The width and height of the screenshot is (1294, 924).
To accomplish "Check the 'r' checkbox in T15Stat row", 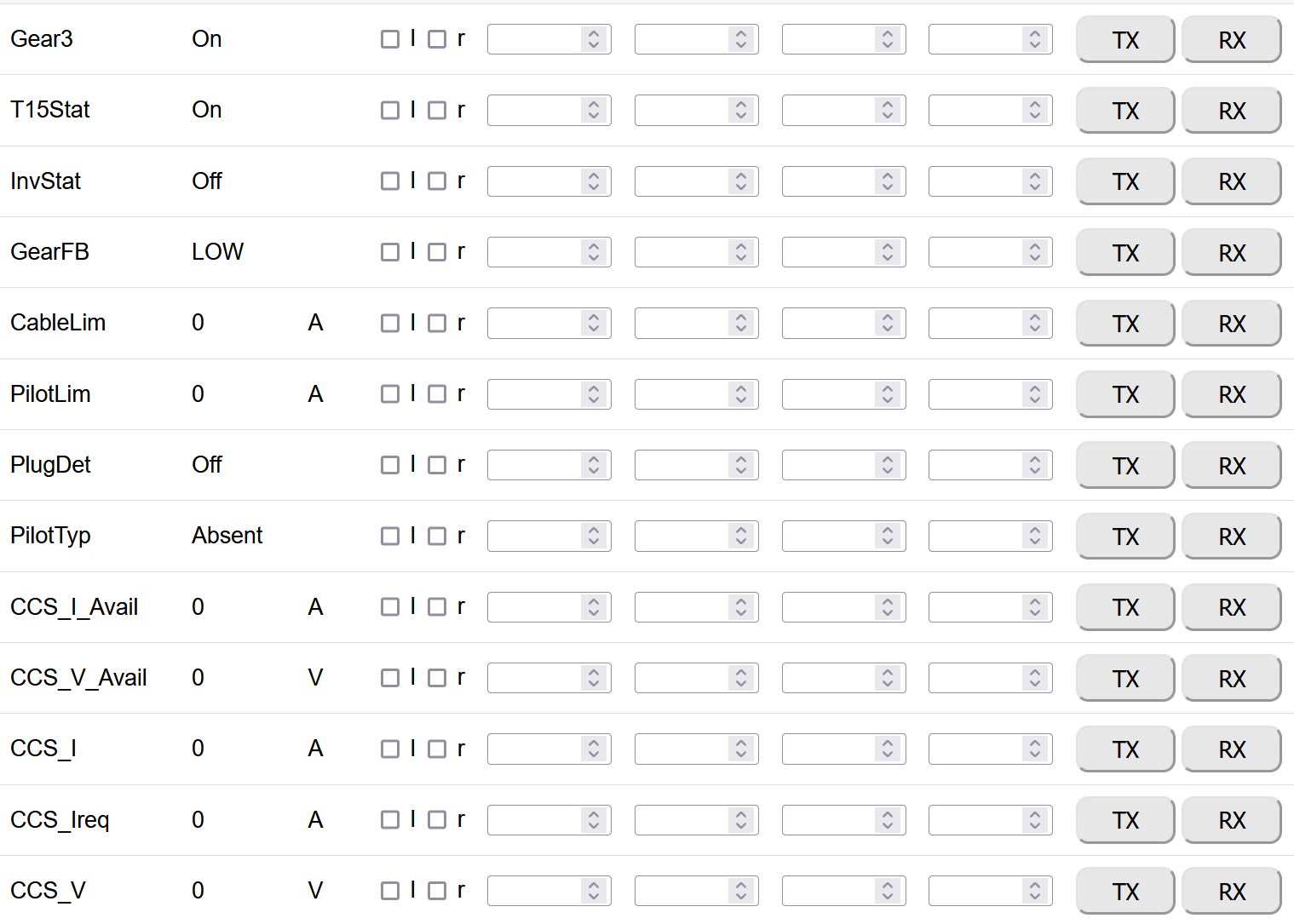I will pyautogui.click(x=437, y=110).
